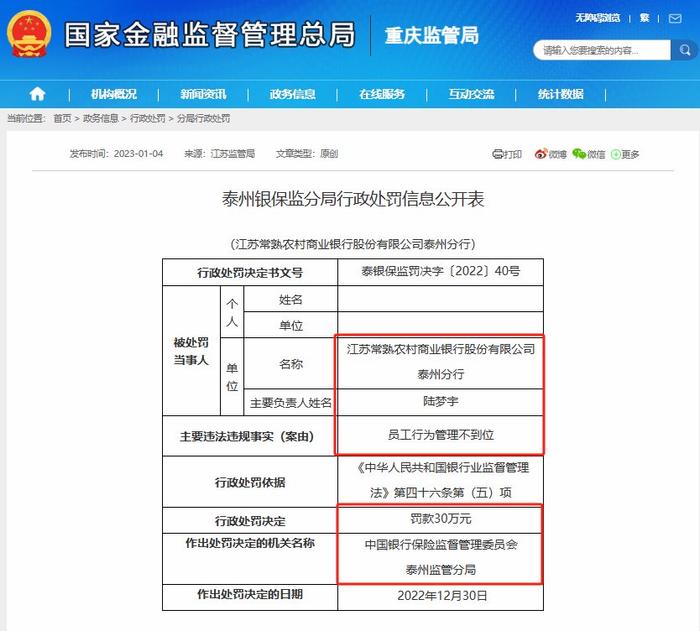Viewport: 700px width, 631px height.
Task: Open the mail envelope icon
Action: pos(675,18)
